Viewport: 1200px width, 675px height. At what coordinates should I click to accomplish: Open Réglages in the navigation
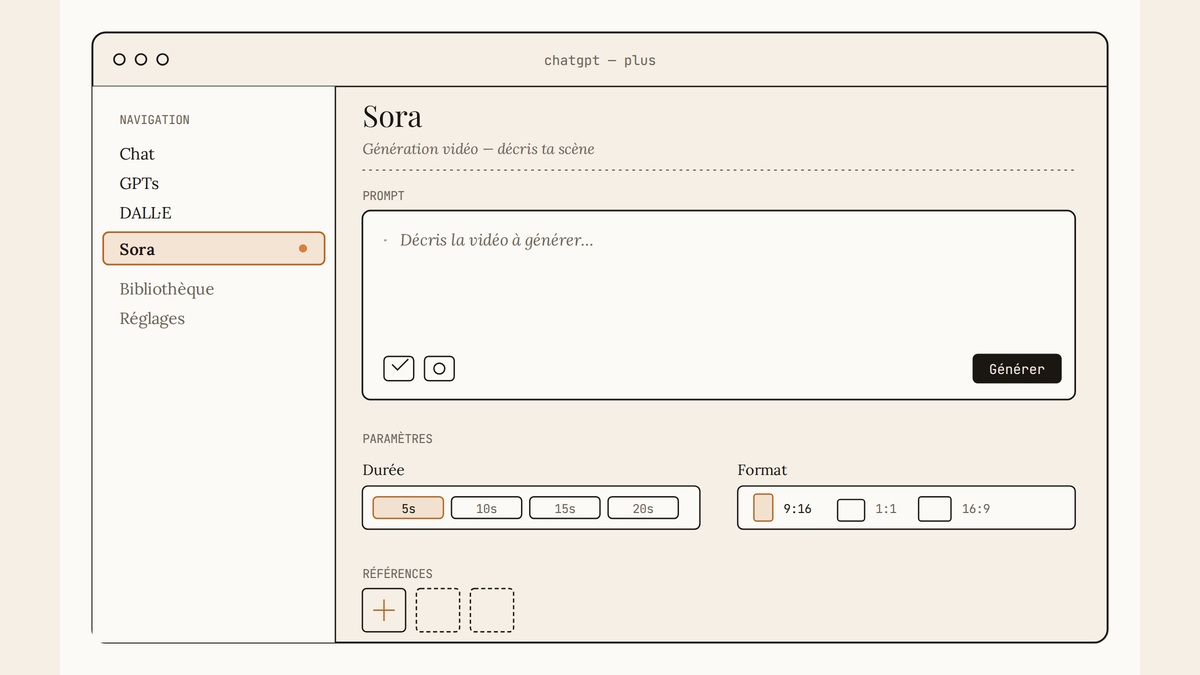click(x=152, y=319)
